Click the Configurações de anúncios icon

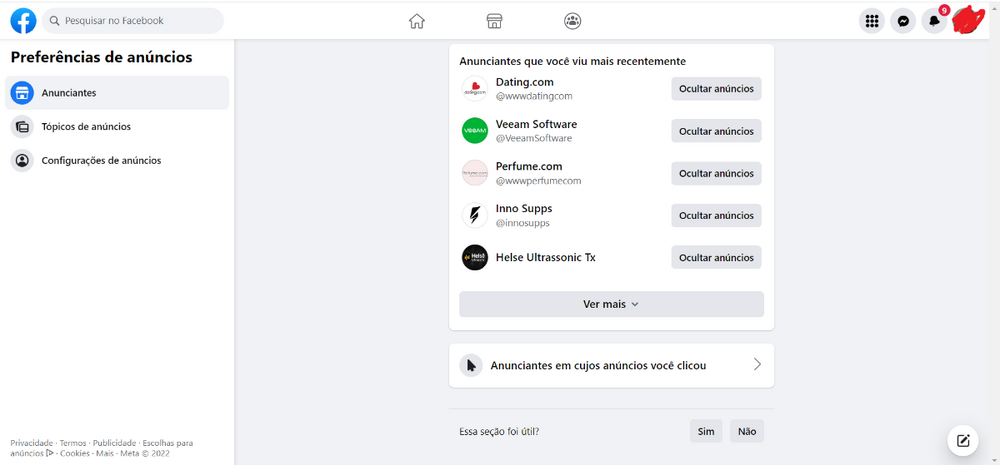coord(22,160)
